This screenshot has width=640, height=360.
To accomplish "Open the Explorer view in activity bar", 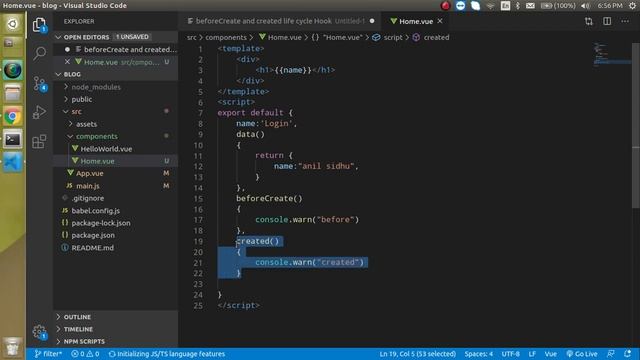I will point(39,25).
